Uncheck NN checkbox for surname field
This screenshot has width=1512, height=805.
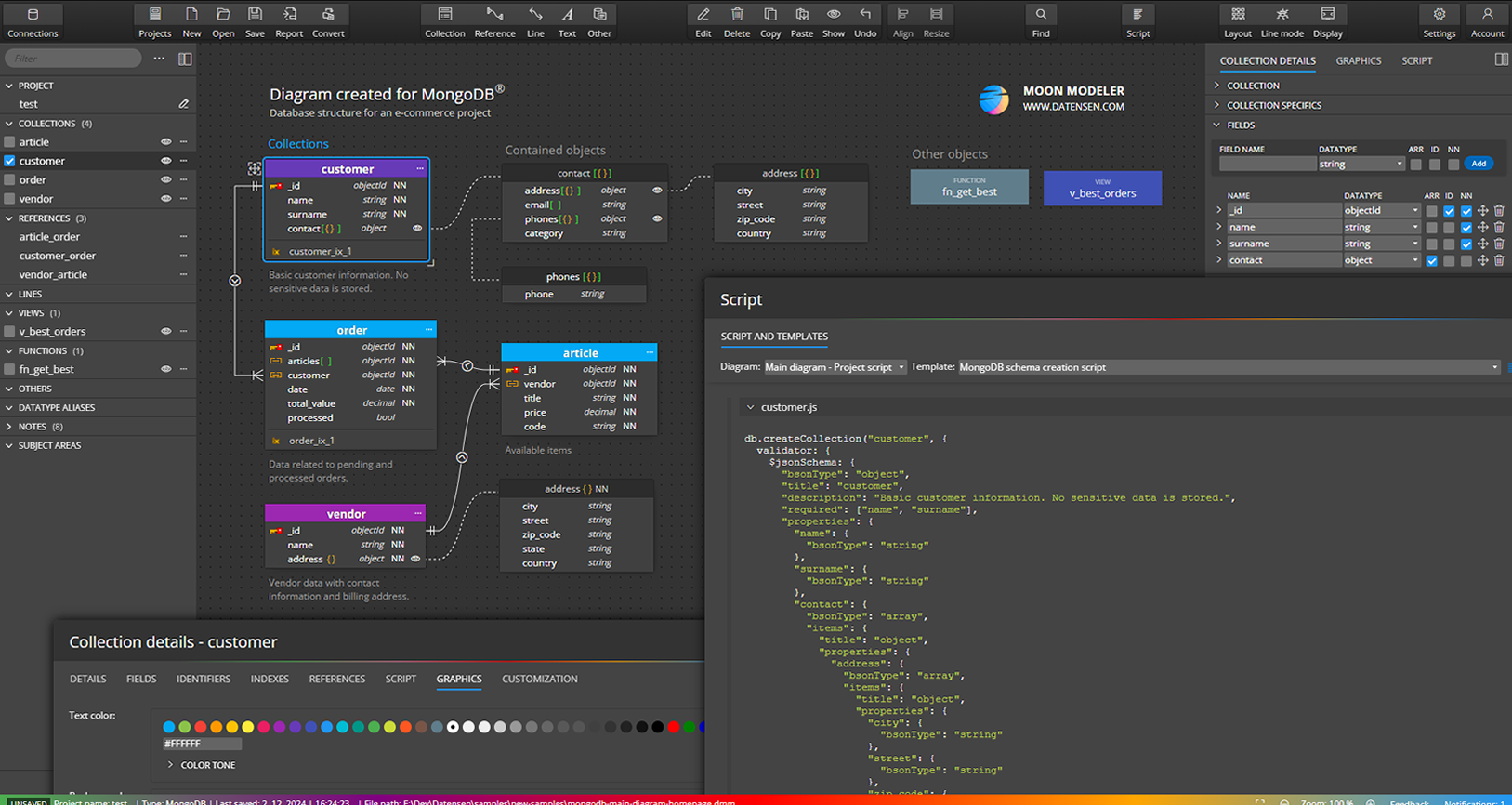(1466, 244)
